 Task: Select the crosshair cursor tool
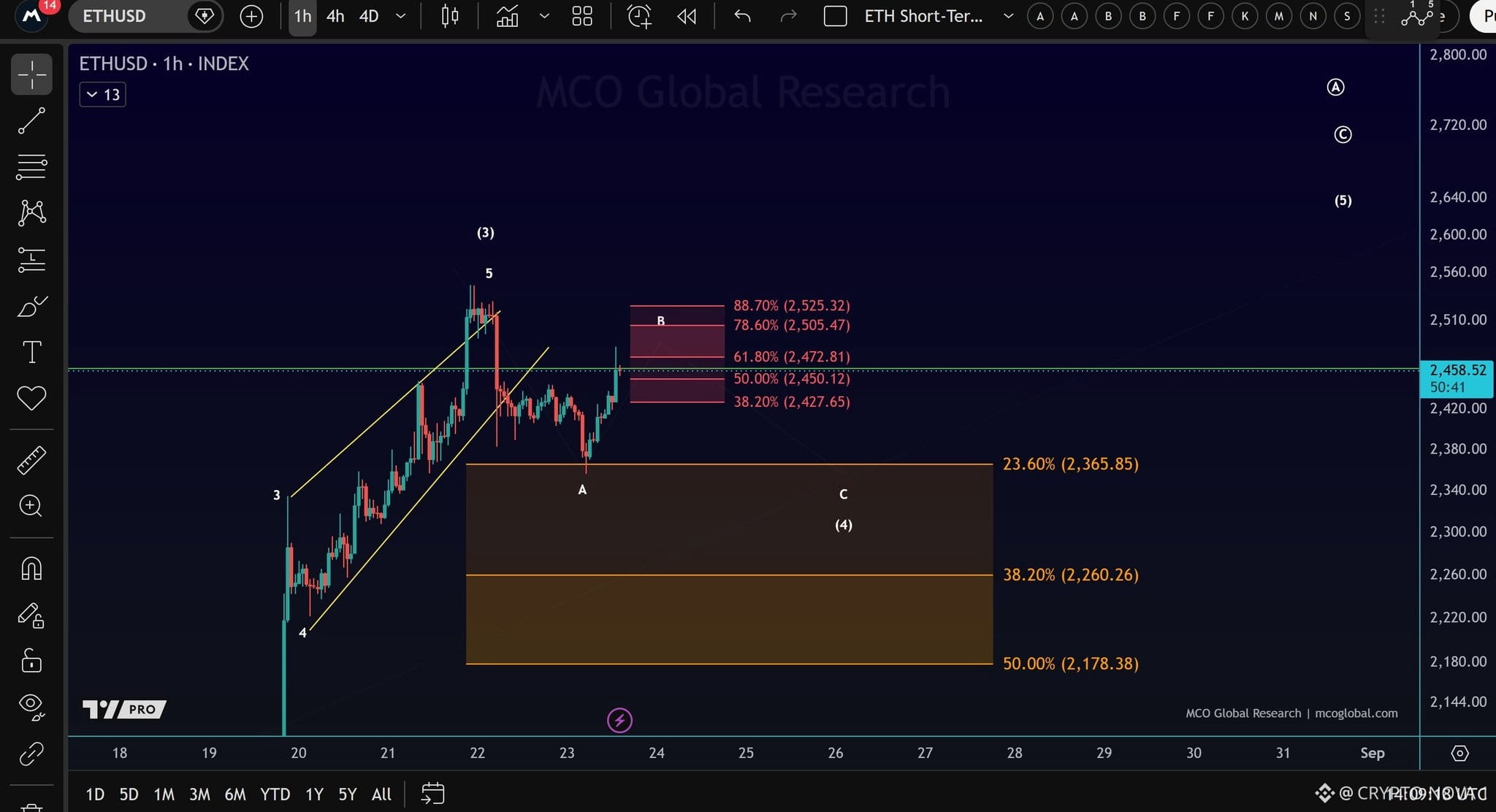point(31,74)
